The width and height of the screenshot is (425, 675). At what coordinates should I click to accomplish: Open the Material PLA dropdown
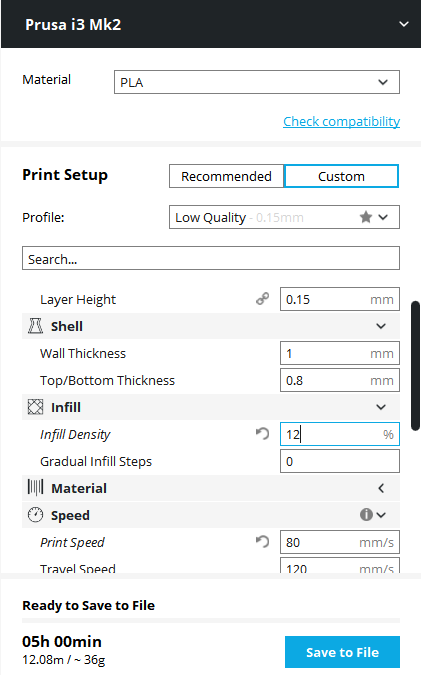[x=257, y=82]
